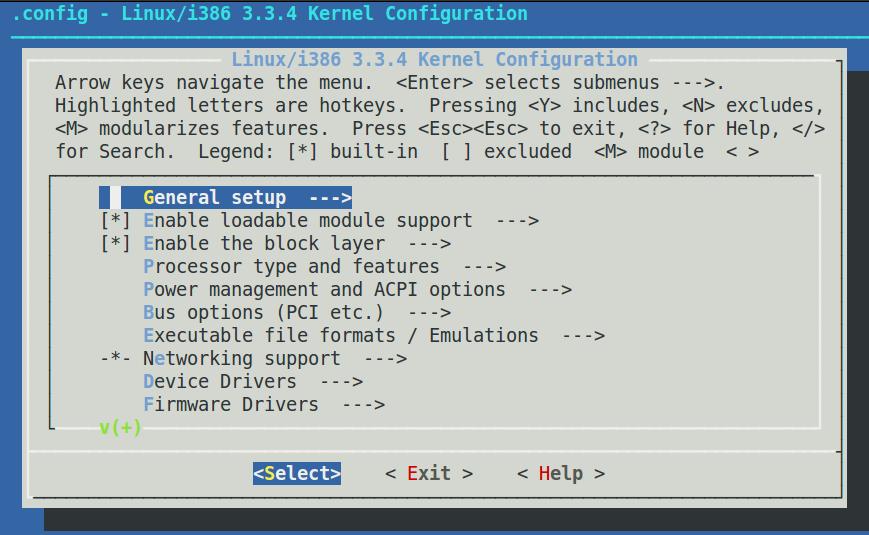
Task: Expand arrow after Power management and ACPI
Action: tap(550, 290)
